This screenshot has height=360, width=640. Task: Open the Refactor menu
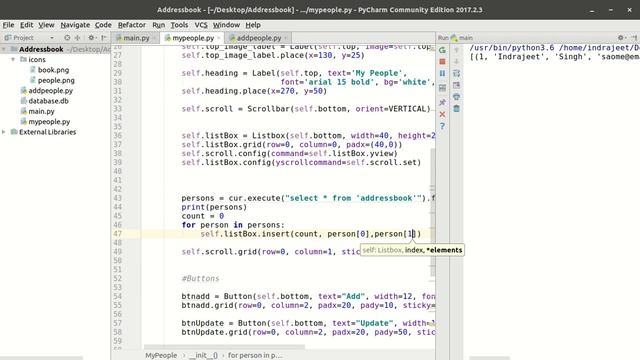[131, 25]
